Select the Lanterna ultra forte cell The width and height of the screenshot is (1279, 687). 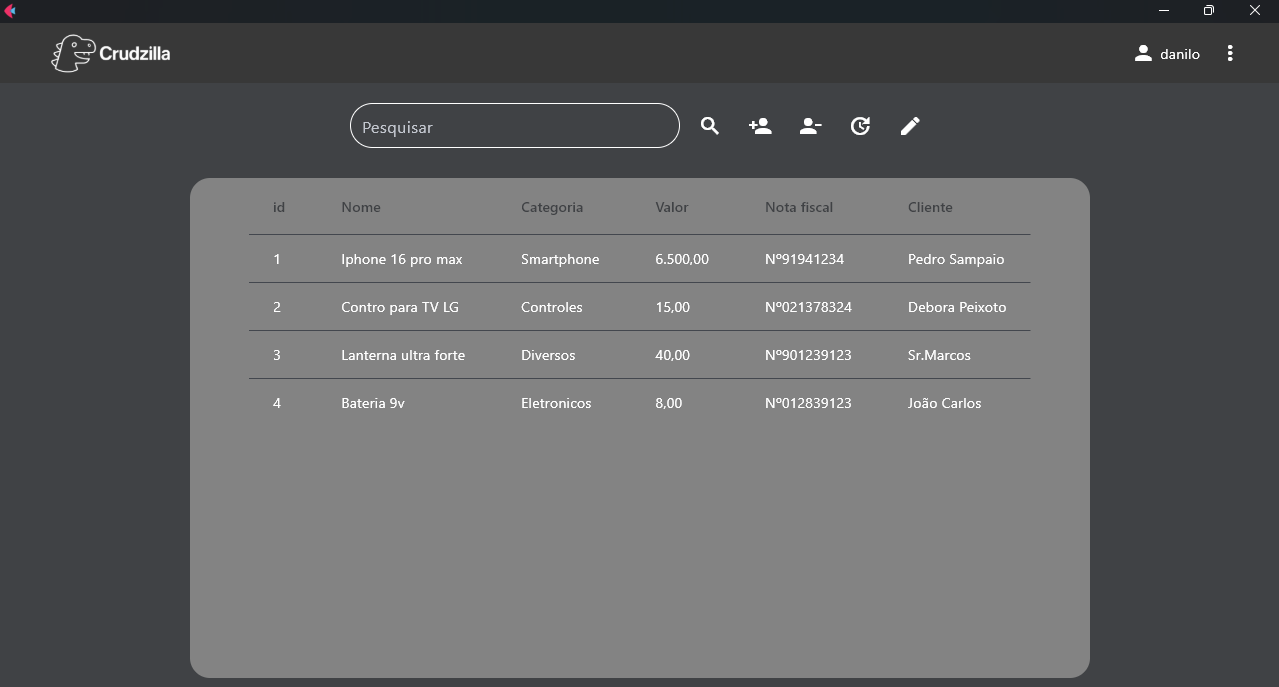pyautogui.click(x=403, y=355)
